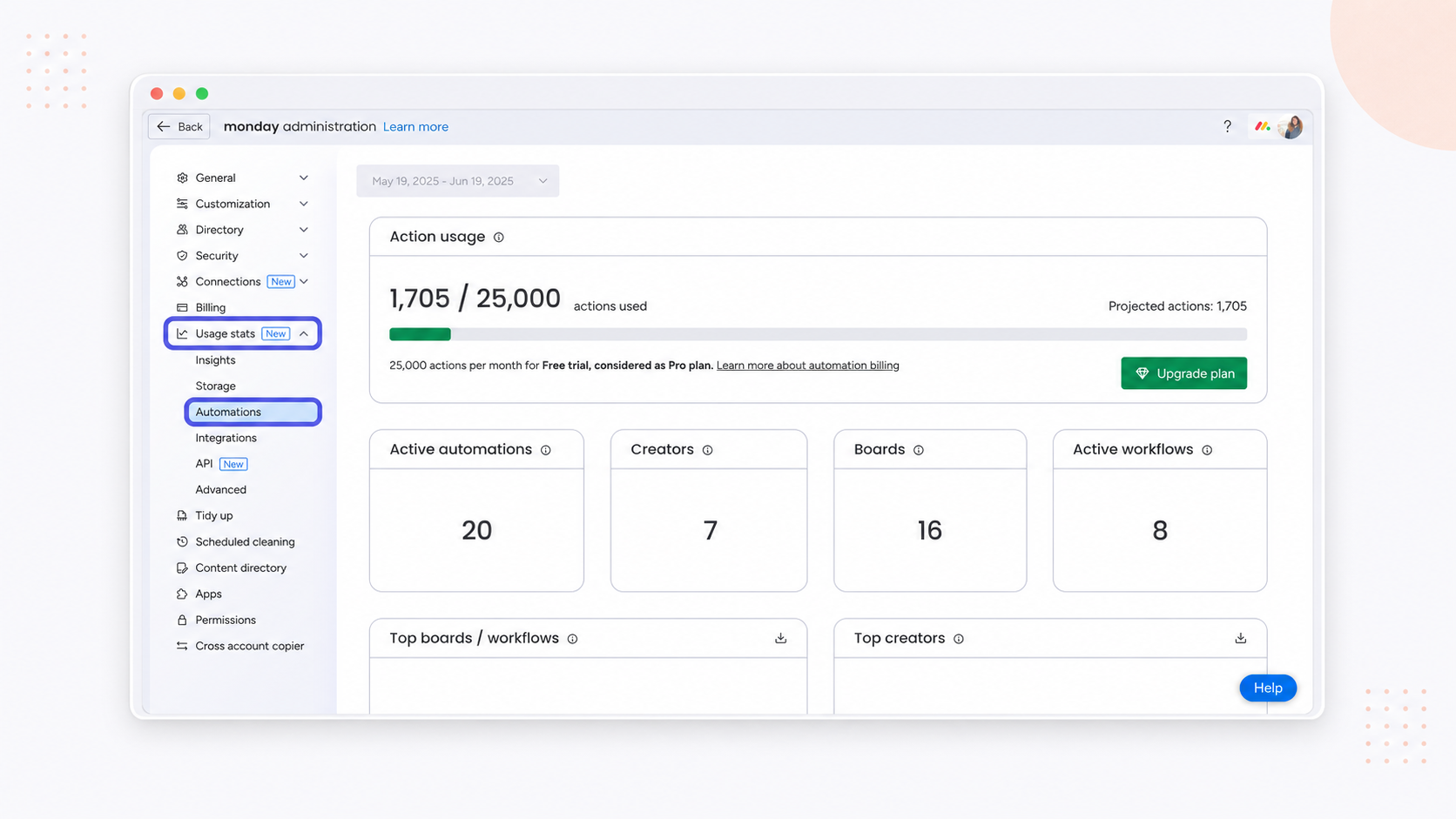Click the Top boards / workflows info icon
The image size is (1456, 819).
point(573,639)
